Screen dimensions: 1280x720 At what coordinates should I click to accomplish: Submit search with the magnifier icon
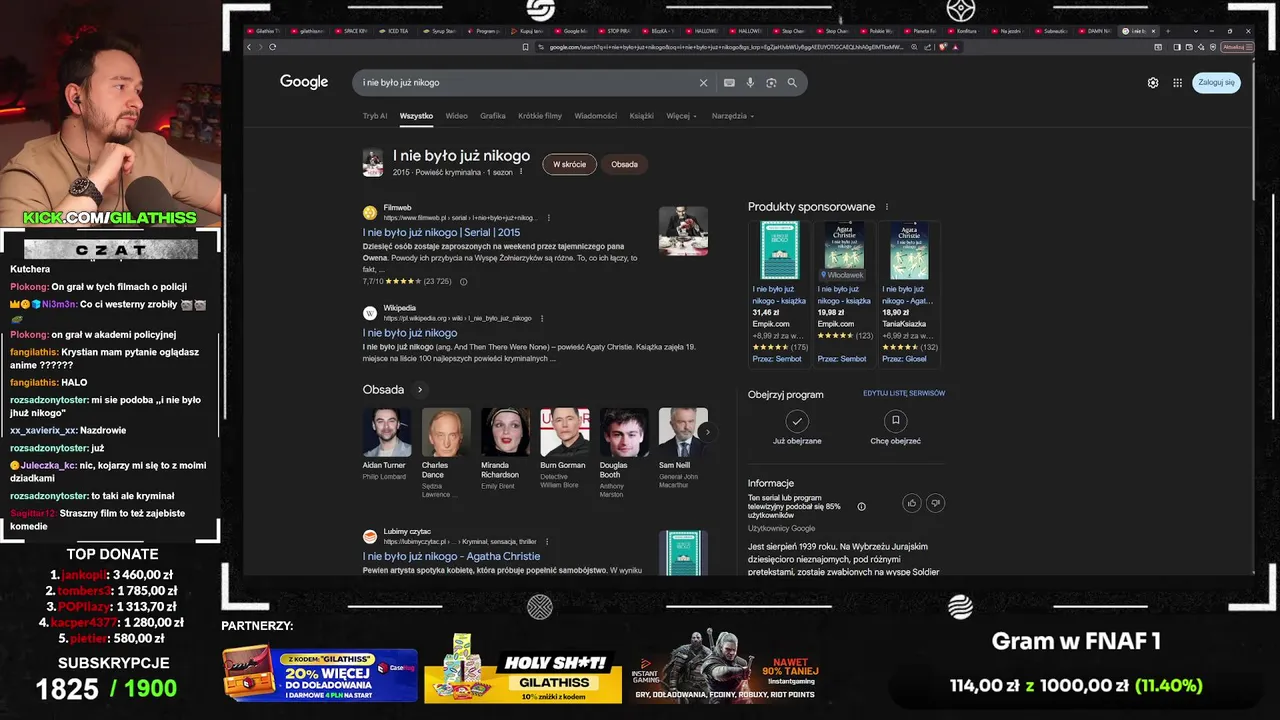click(792, 83)
